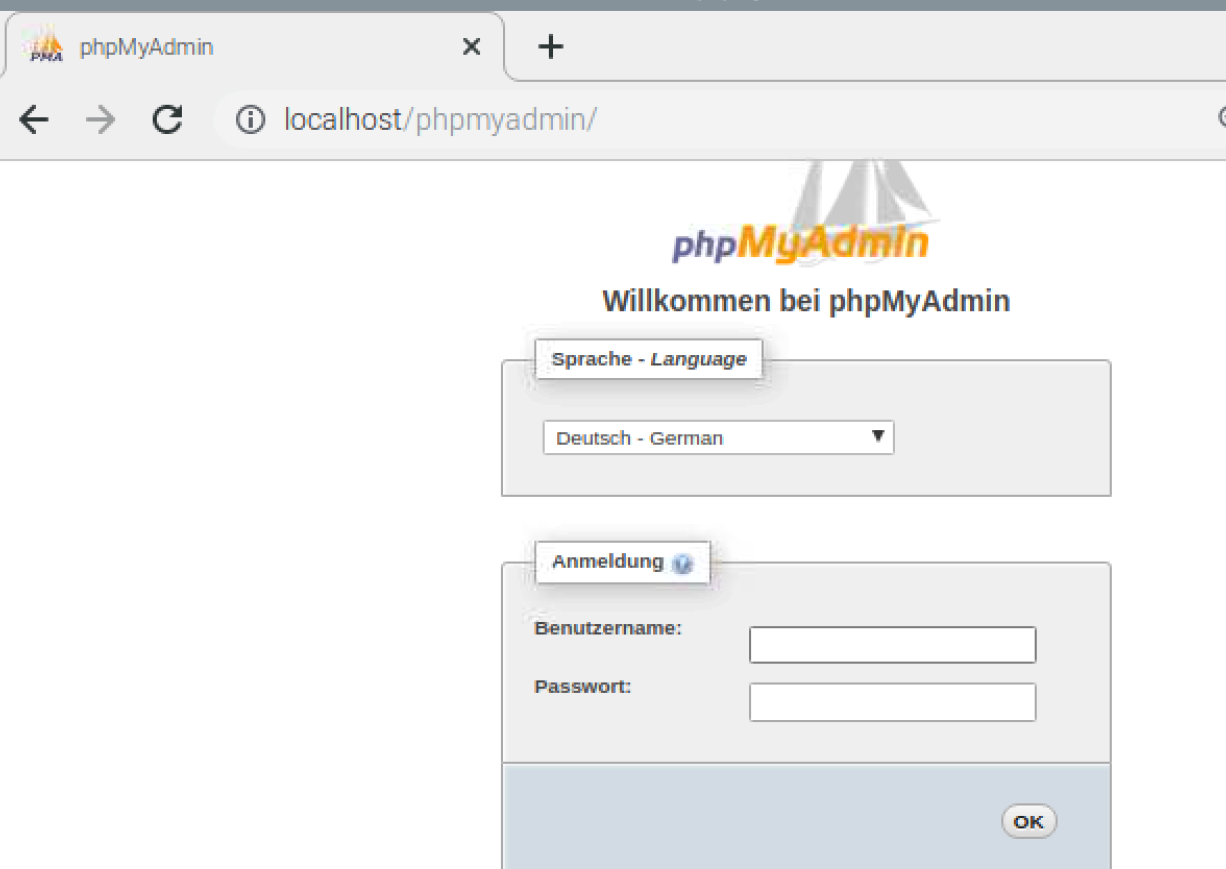
Task: Click the Benutzername: label
Action: point(608,629)
